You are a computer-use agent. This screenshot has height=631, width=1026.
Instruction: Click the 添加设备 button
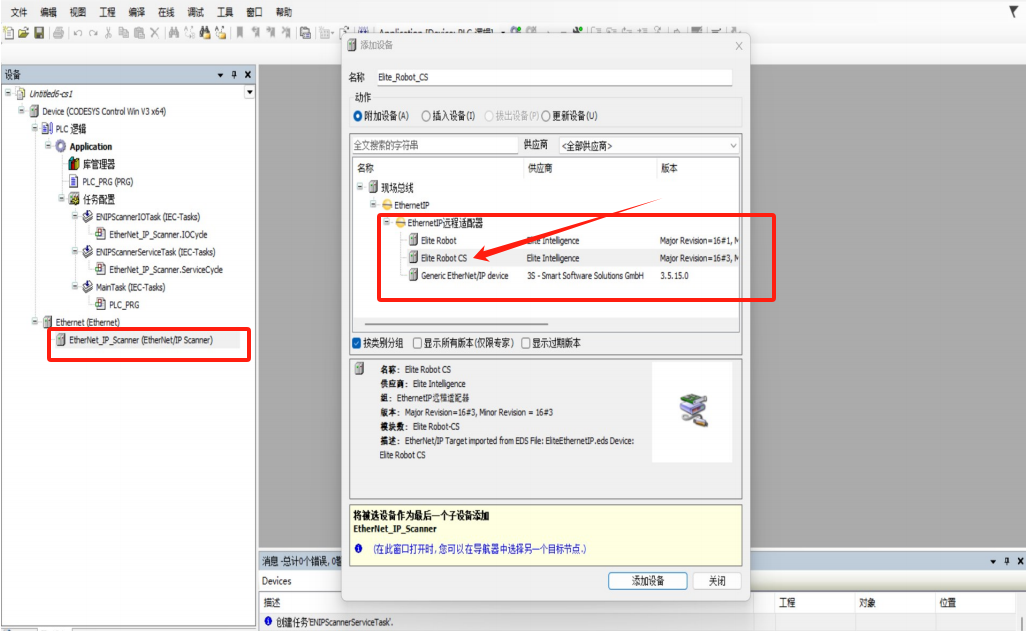click(647, 581)
